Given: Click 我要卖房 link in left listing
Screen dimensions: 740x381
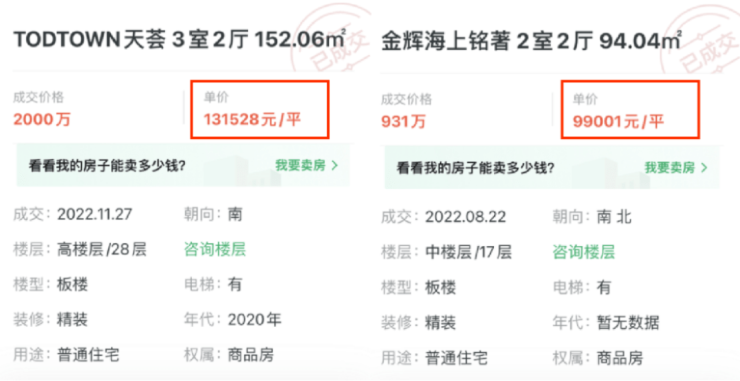Looking at the screenshot, I should pos(301,166).
